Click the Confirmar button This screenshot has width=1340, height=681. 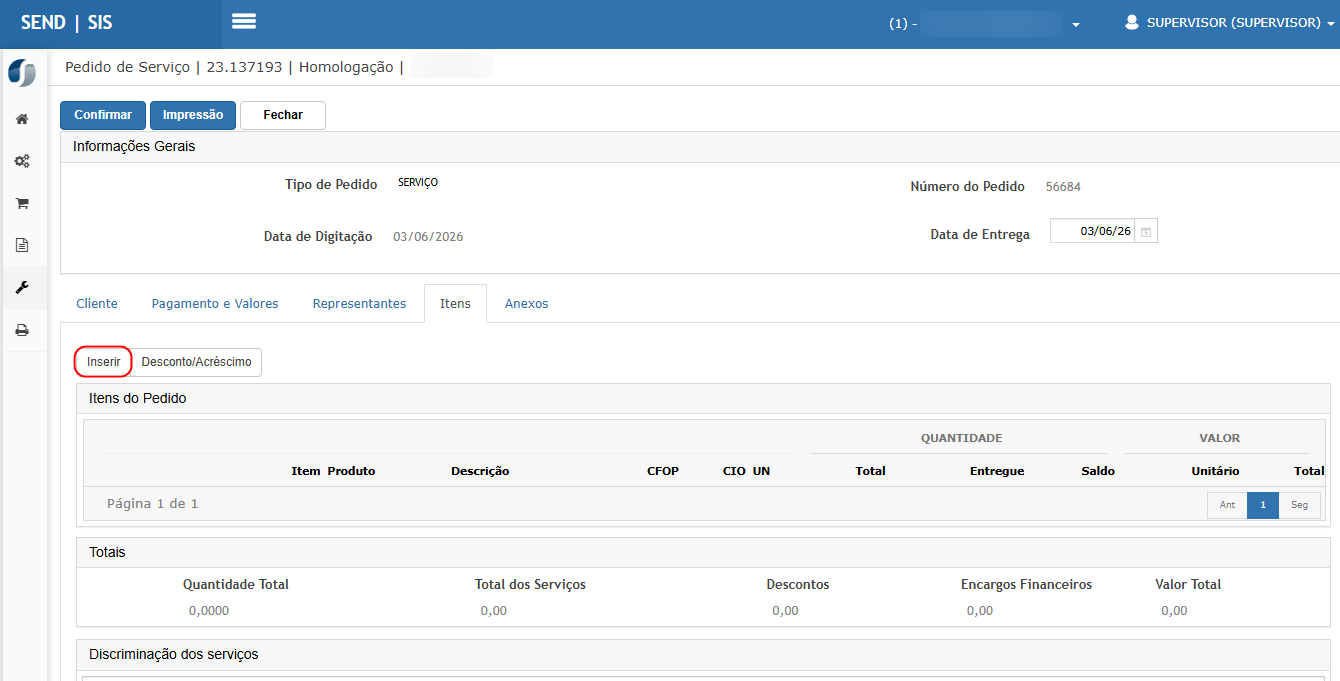click(x=103, y=115)
